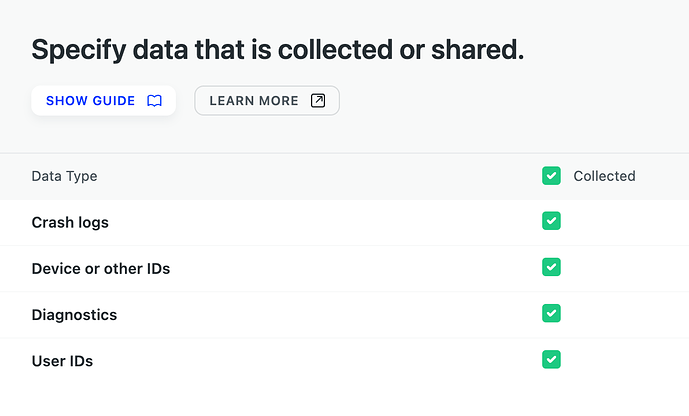Click the checkmark in the Diagnostics row

pos(551,313)
